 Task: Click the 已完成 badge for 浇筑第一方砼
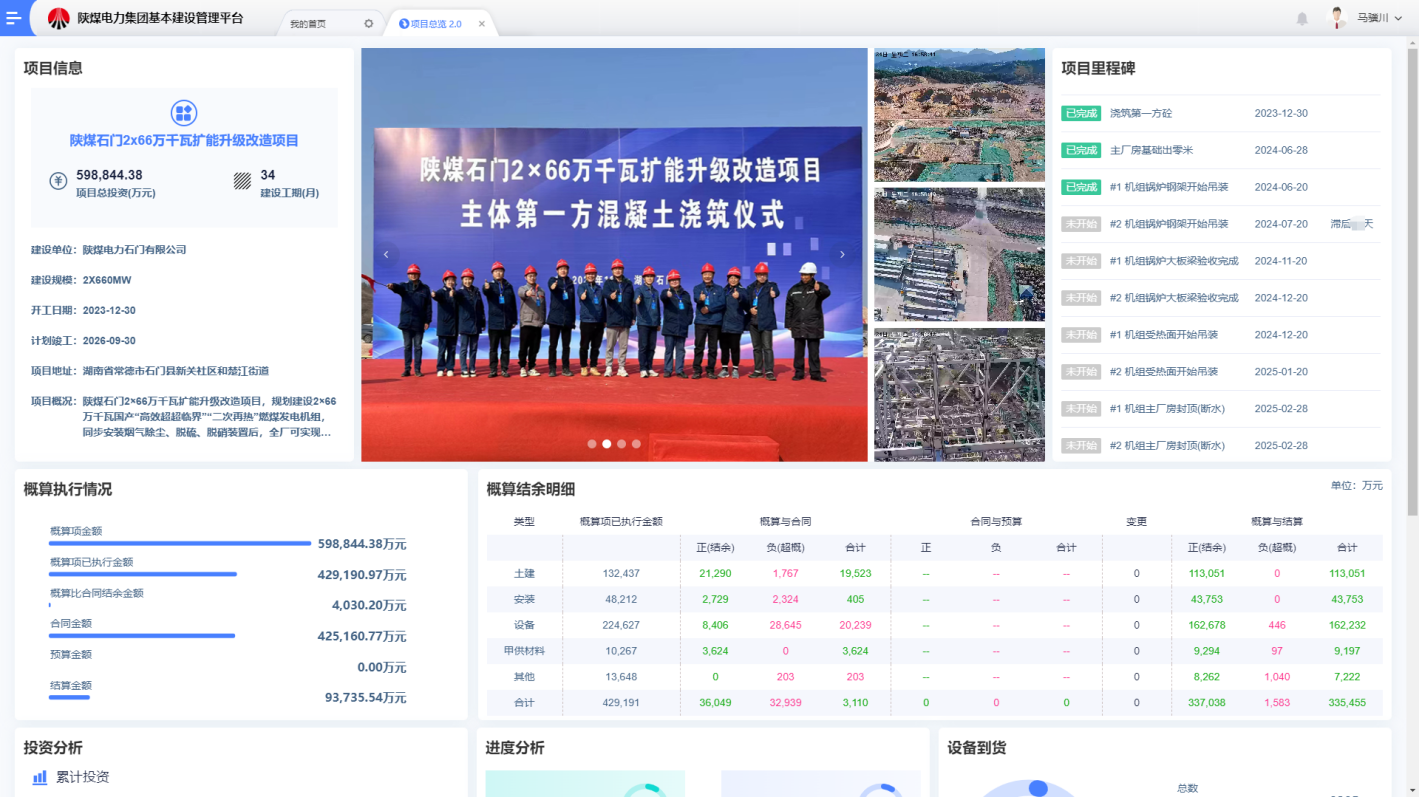(x=1081, y=113)
